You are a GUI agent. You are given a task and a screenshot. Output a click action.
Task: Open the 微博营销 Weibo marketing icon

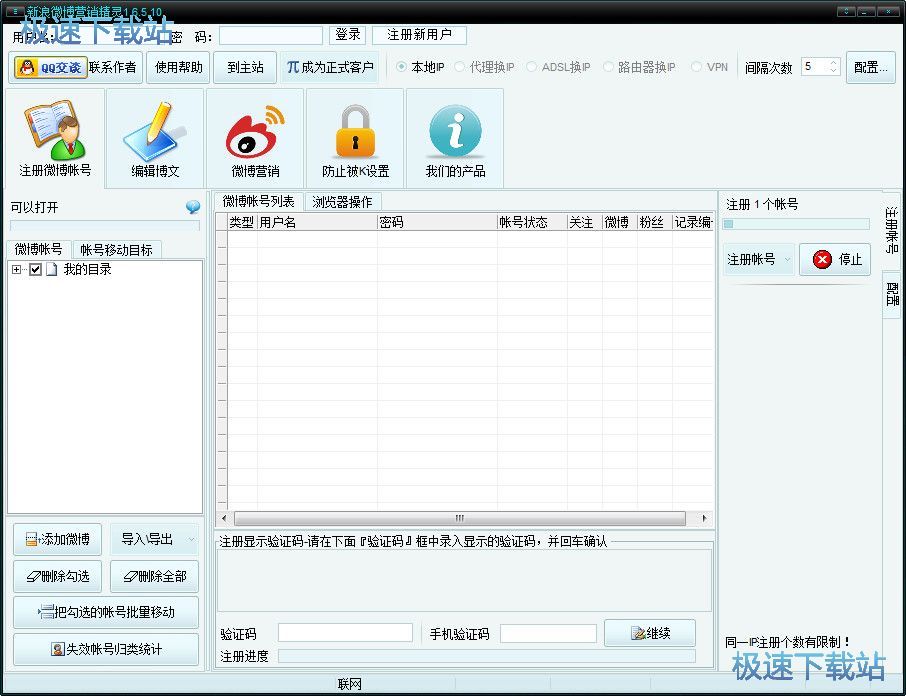coord(255,137)
